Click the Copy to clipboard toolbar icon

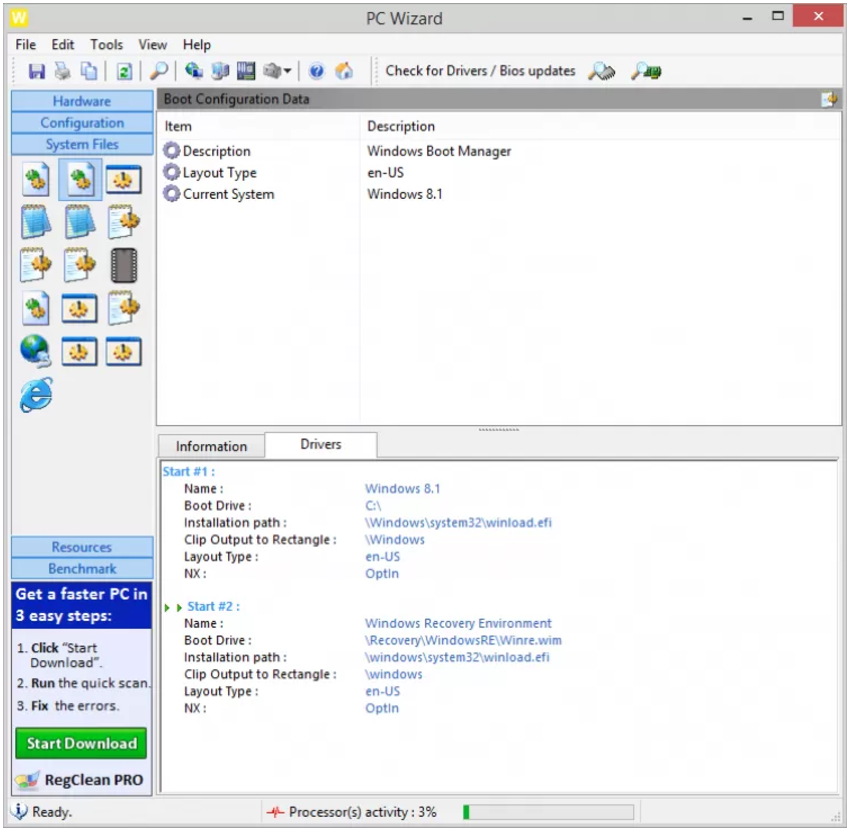(89, 70)
